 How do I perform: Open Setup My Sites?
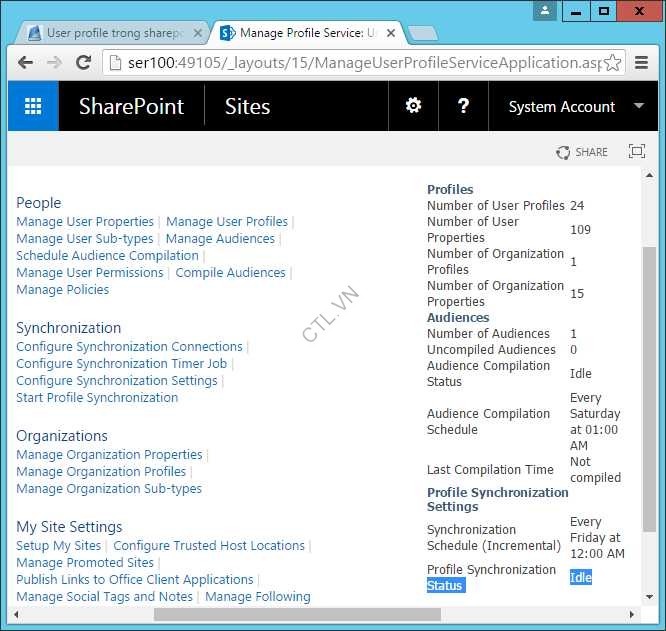[x=59, y=545]
